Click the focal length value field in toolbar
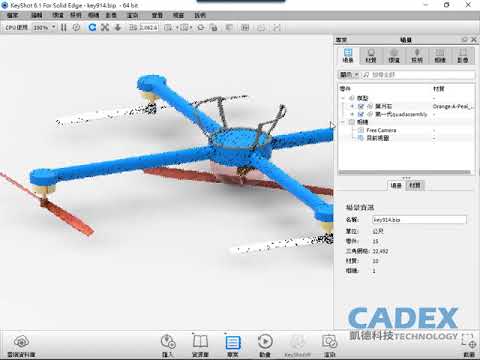The image size is (480, 360). point(148,27)
